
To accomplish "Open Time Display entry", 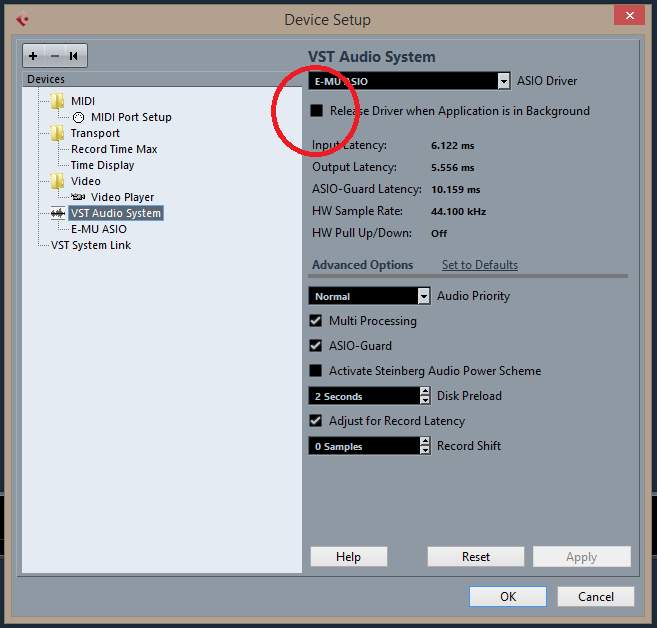I will (x=103, y=165).
